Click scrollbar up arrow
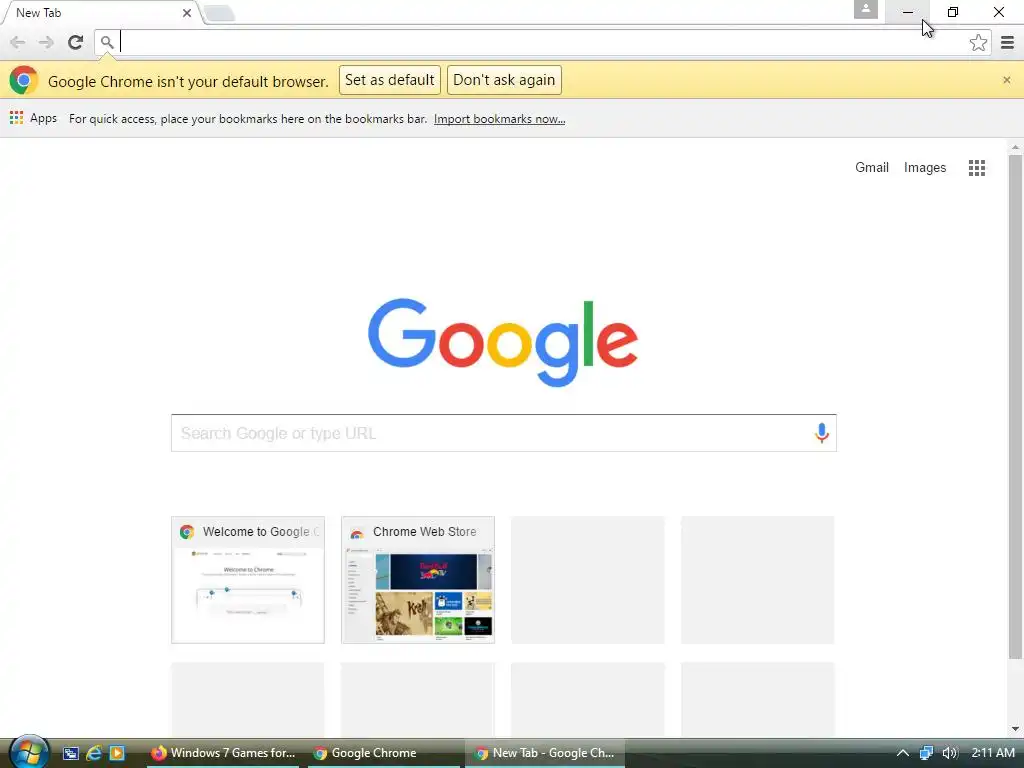The height and width of the screenshot is (768, 1024). click(x=1015, y=148)
